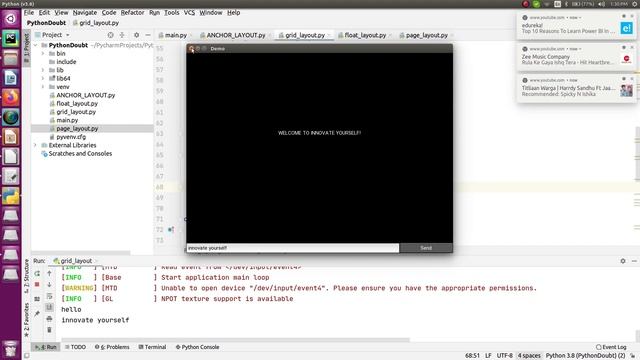Screen dimensions: 640x360
Task: Open the Refactor menu
Action: point(132,13)
